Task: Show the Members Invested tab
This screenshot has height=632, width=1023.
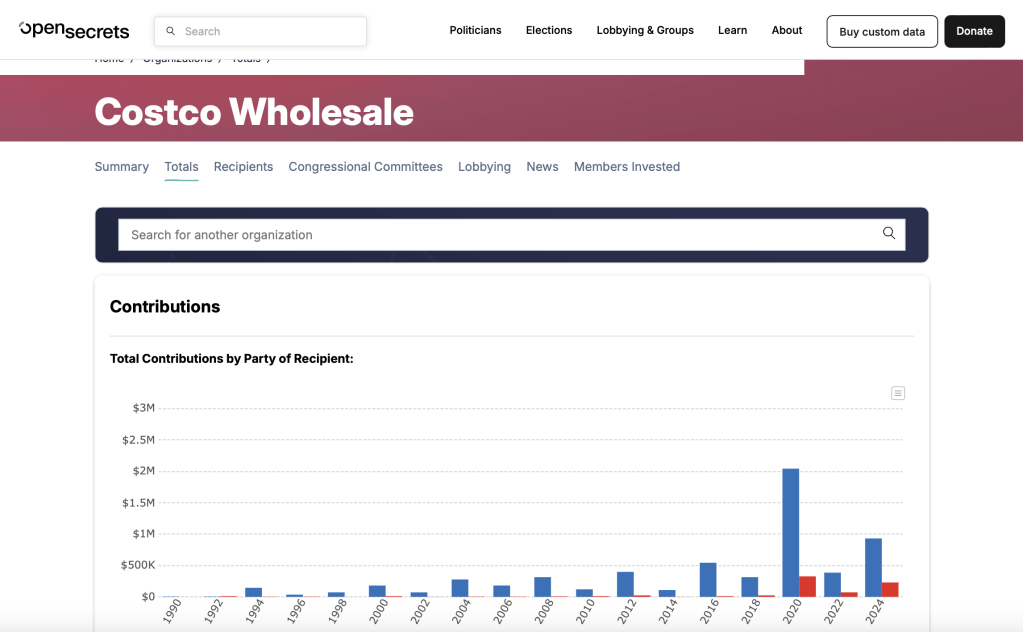Action: click(x=626, y=167)
